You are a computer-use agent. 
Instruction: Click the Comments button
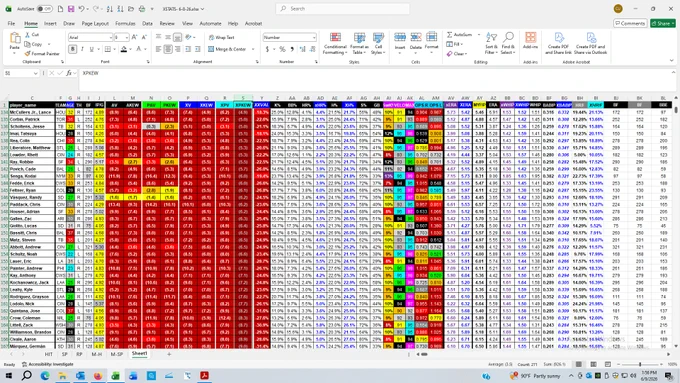(630, 23)
